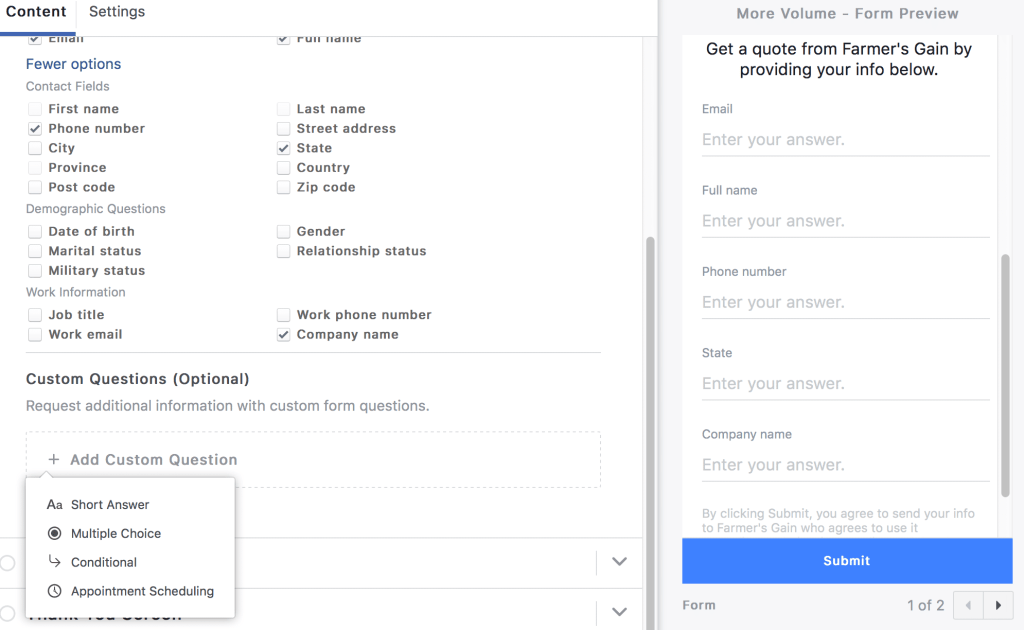
Task: Pick the Conditional question type
Action: pos(105,562)
